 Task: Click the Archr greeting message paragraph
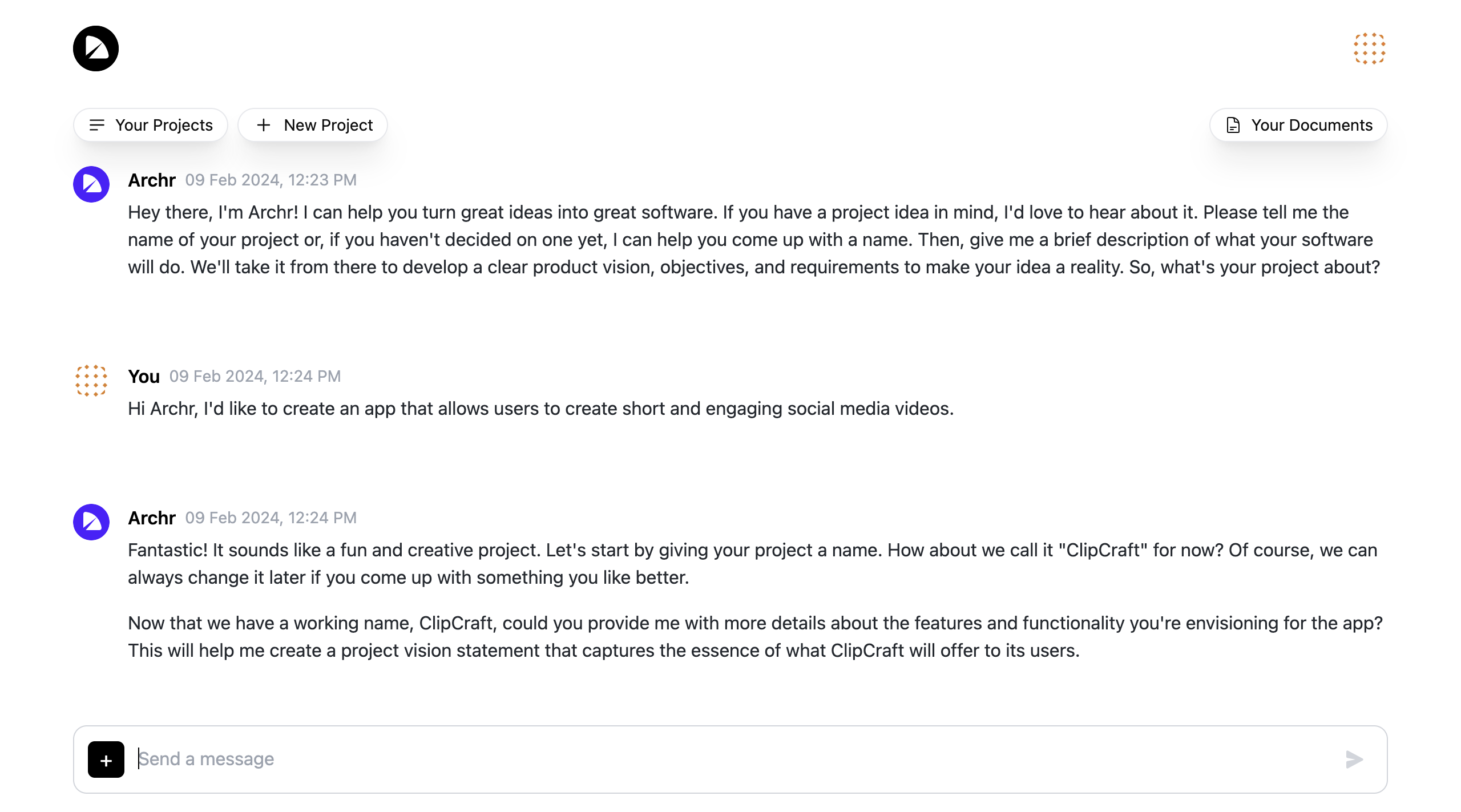[753, 240]
